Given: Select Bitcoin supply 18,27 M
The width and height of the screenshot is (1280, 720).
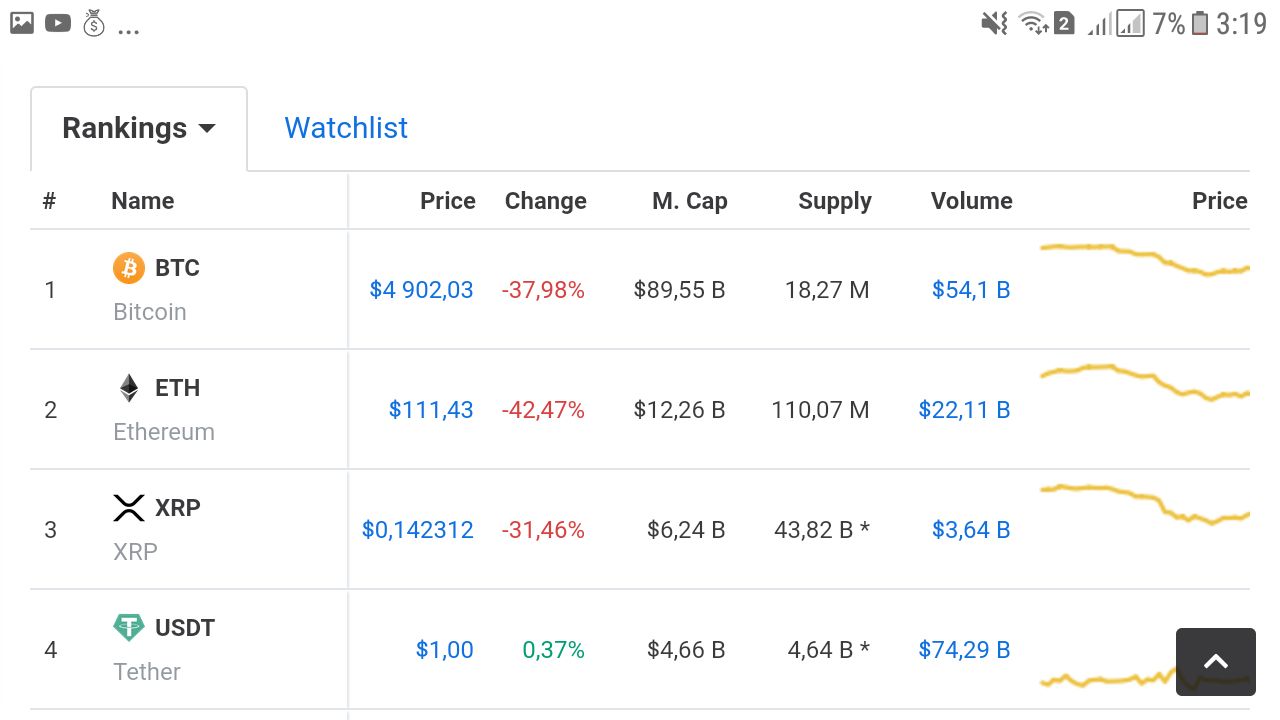Looking at the screenshot, I should (827, 290).
